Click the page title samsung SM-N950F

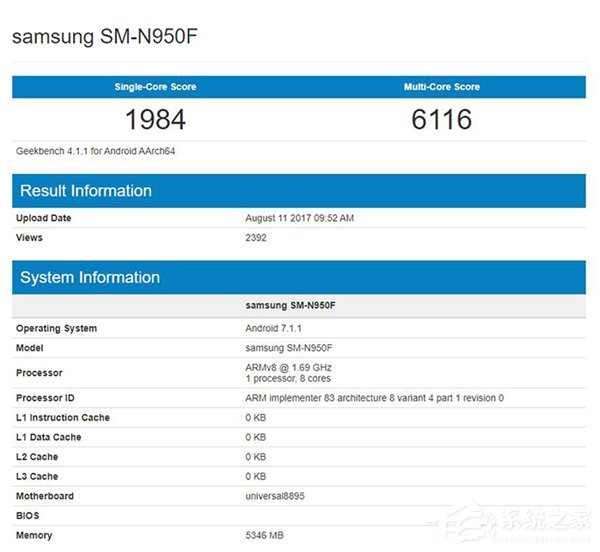(x=105, y=37)
